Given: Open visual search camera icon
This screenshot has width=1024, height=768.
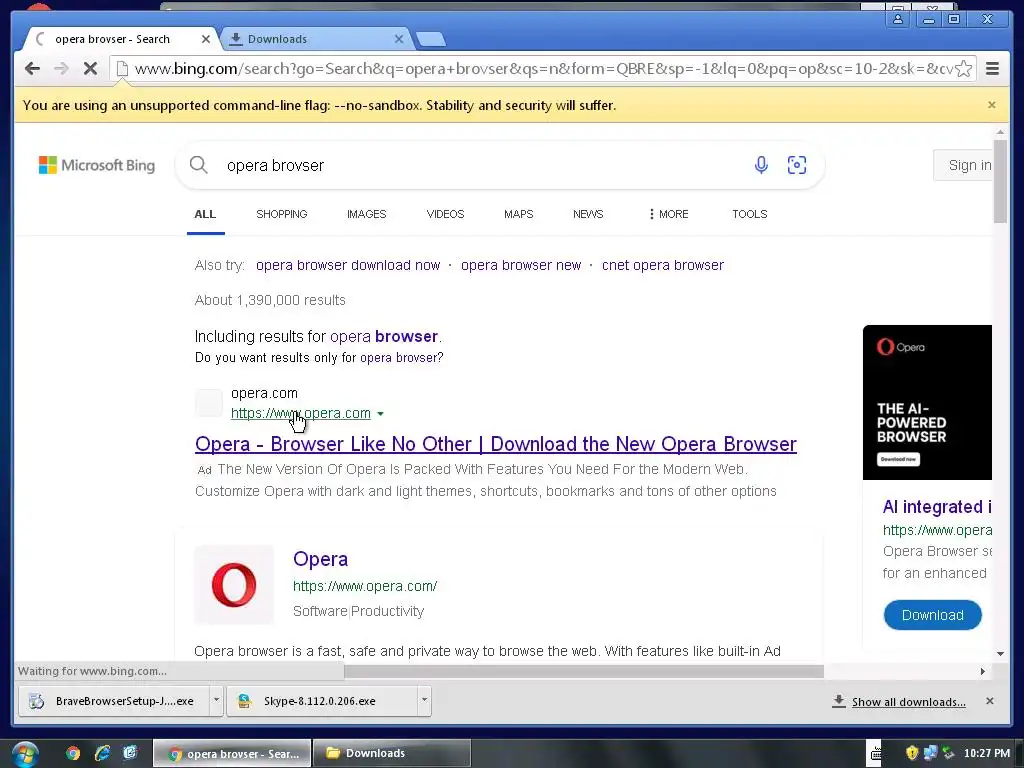Looking at the screenshot, I should 796,165.
